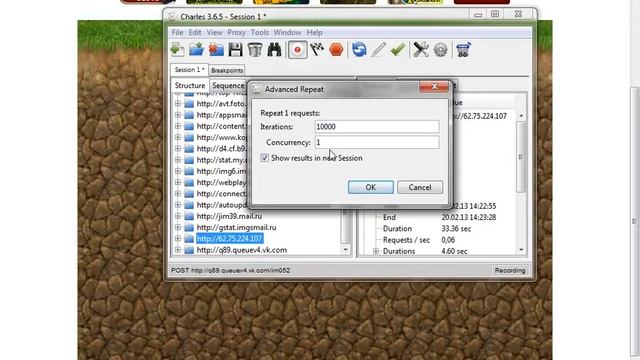This screenshot has height=360, width=640.
Task: Click the http://webplay folder icon
Action: pyautogui.click(x=189, y=182)
